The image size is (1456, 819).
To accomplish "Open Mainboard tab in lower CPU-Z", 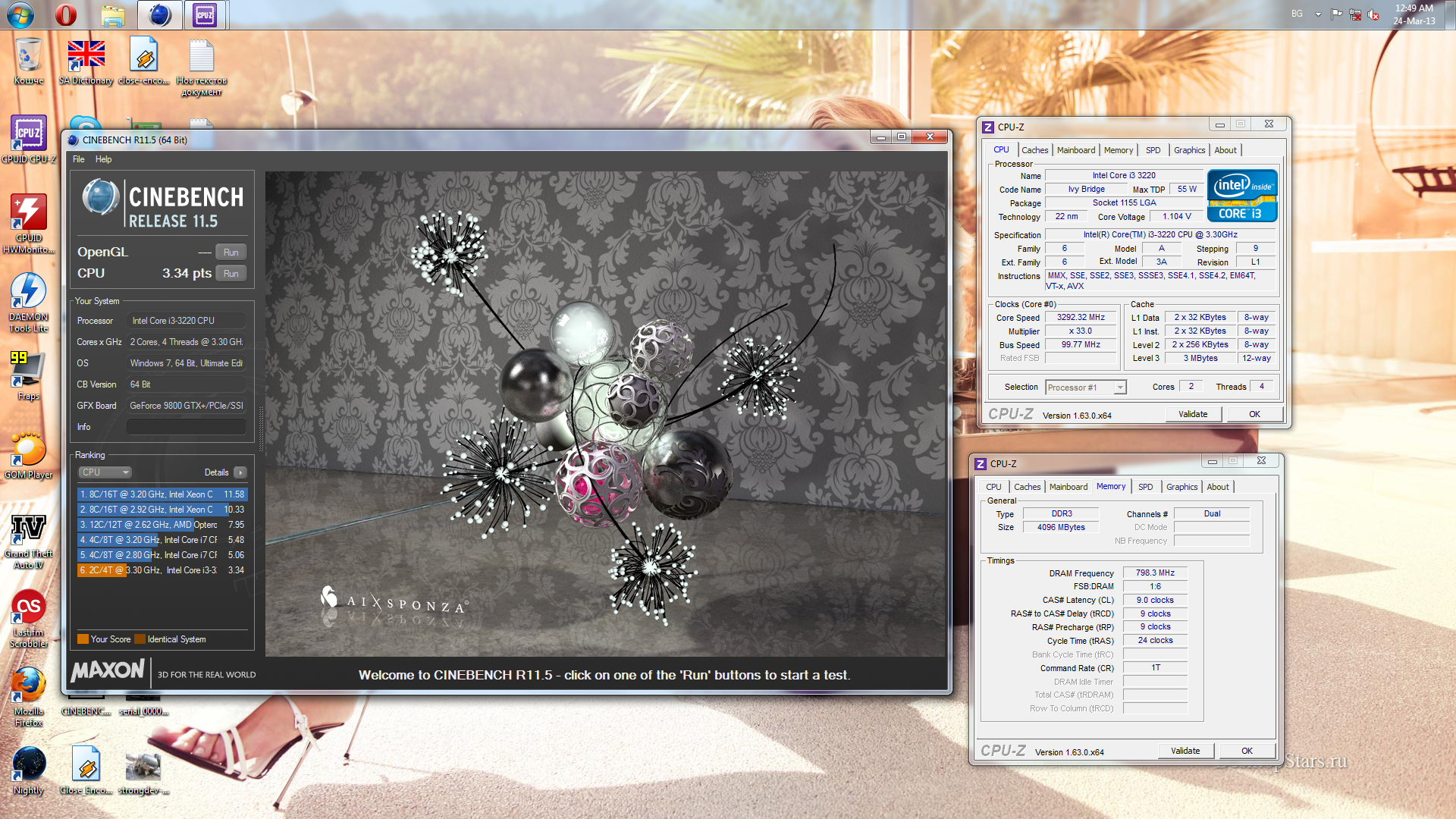I will pyautogui.click(x=1068, y=487).
